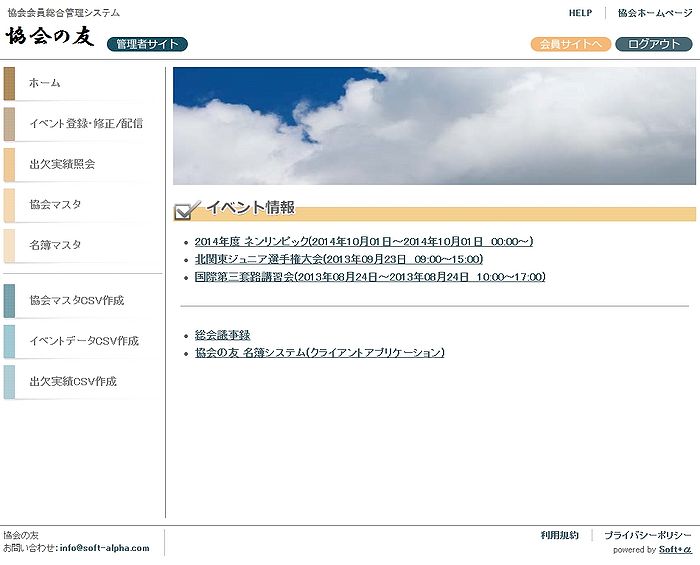The height and width of the screenshot is (565, 700).
Task: Choose 出欠実績CSV作成 in sidebar
Action: click(83, 382)
